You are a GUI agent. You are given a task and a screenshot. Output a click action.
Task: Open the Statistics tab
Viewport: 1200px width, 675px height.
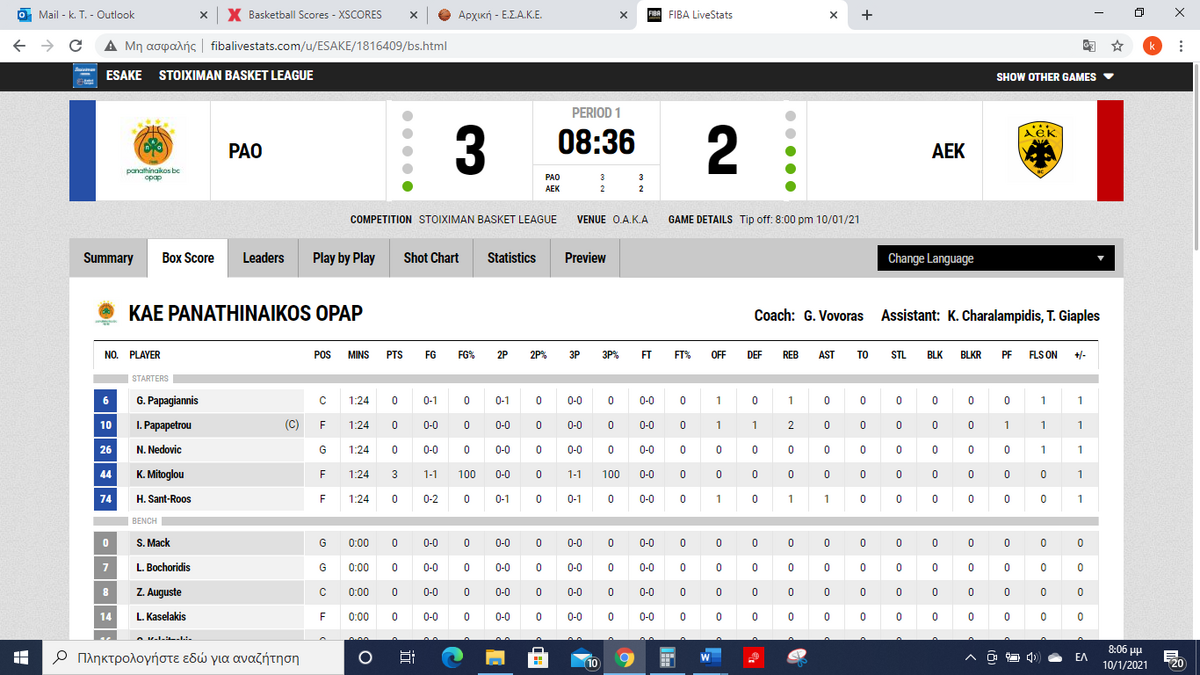pos(512,258)
